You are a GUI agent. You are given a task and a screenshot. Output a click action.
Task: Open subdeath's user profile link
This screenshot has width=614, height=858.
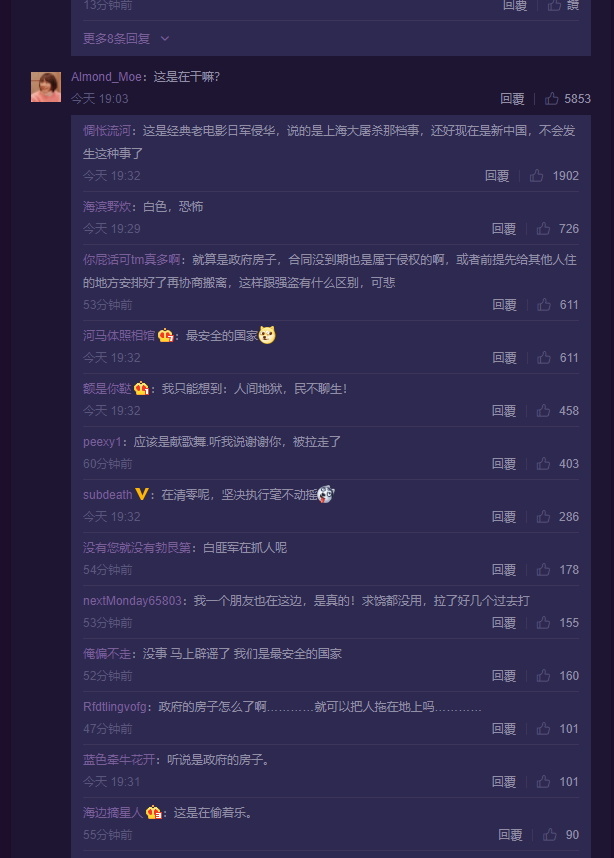click(x=107, y=495)
